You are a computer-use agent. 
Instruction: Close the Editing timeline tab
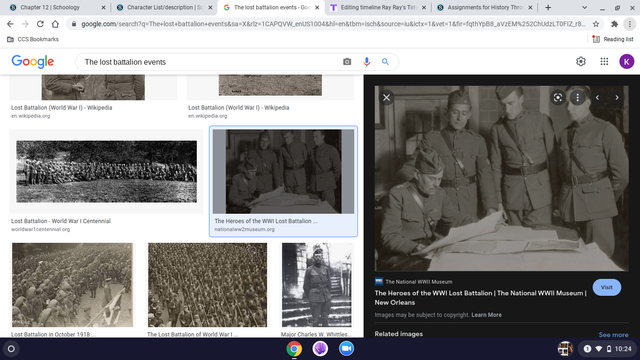click(424, 7)
